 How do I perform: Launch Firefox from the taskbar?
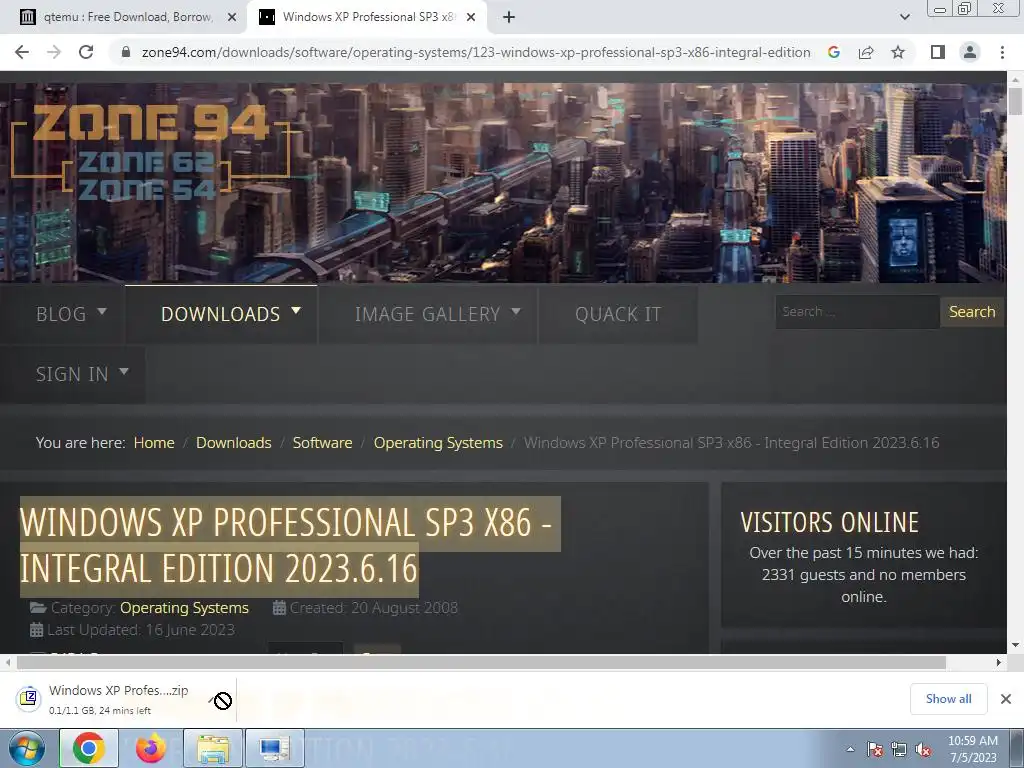(x=151, y=748)
